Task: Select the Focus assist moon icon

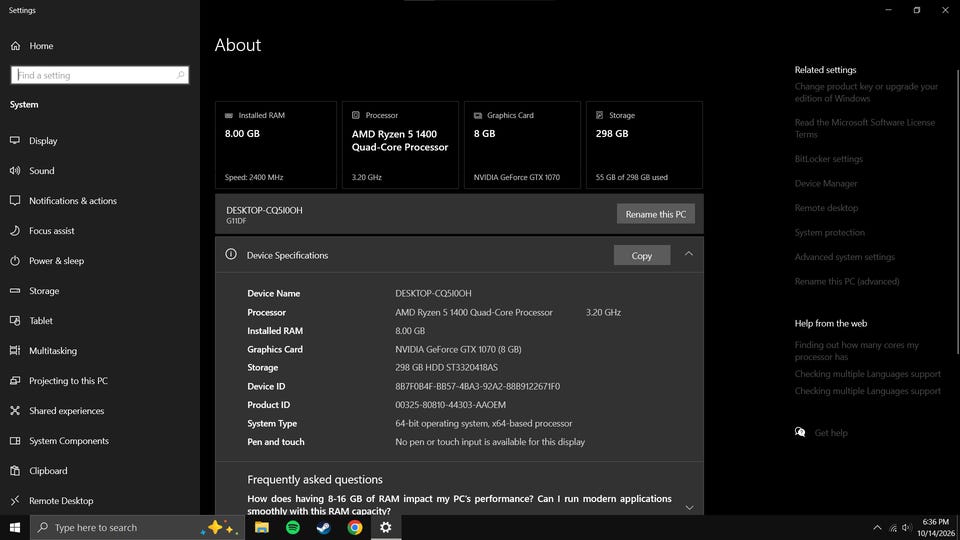Action: (15, 230)
